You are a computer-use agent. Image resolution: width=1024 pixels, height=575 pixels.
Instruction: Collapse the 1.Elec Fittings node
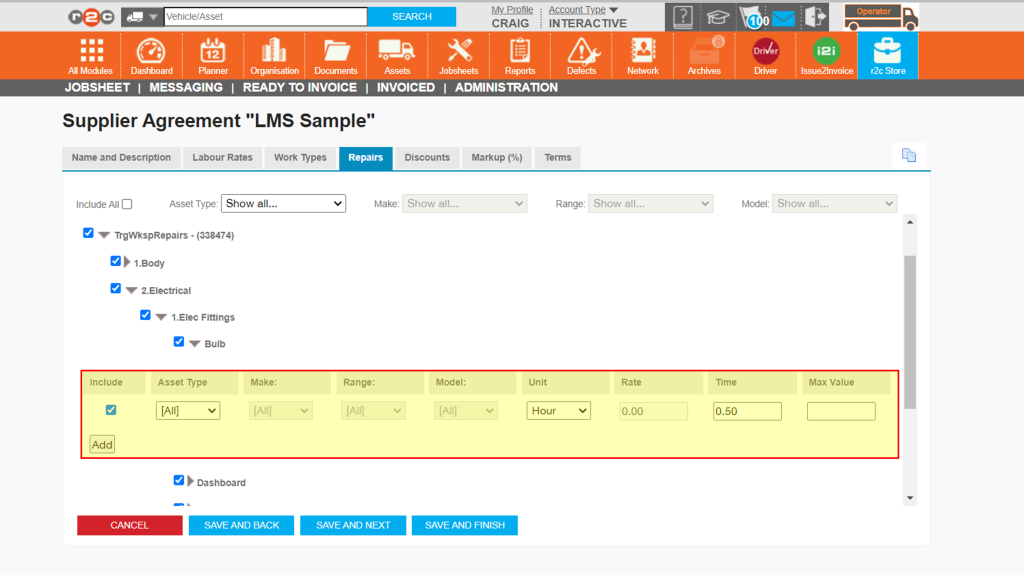coord(161,318)
